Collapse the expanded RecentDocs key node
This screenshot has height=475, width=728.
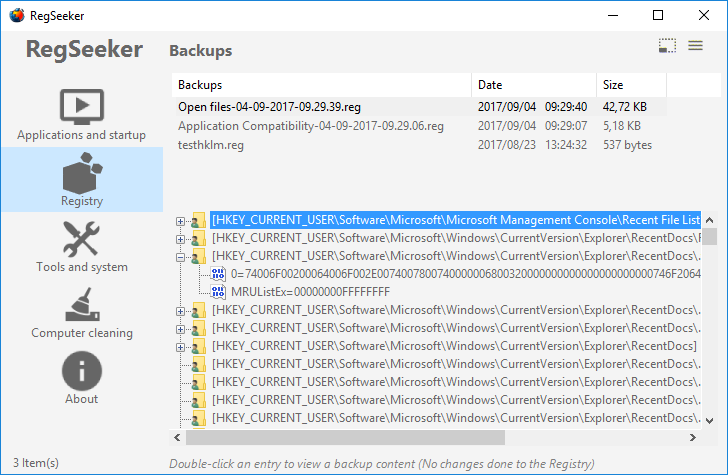pos(180,257)
